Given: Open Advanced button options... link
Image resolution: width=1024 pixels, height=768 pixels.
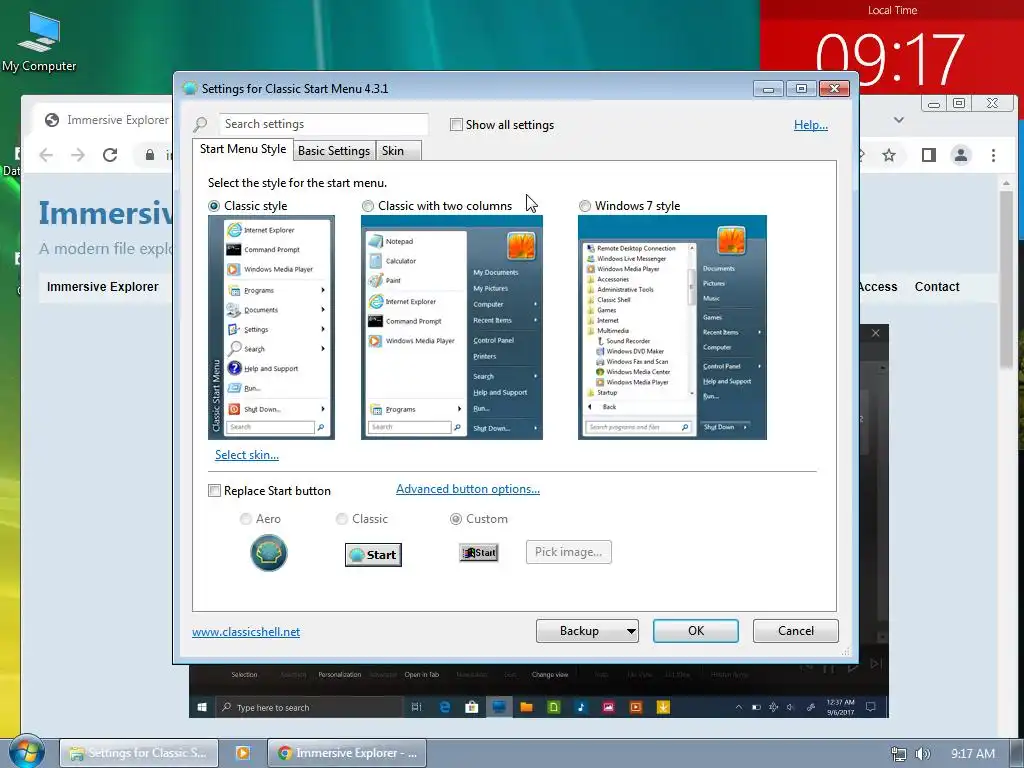Looking at the screenshot, I should point(468,488).
